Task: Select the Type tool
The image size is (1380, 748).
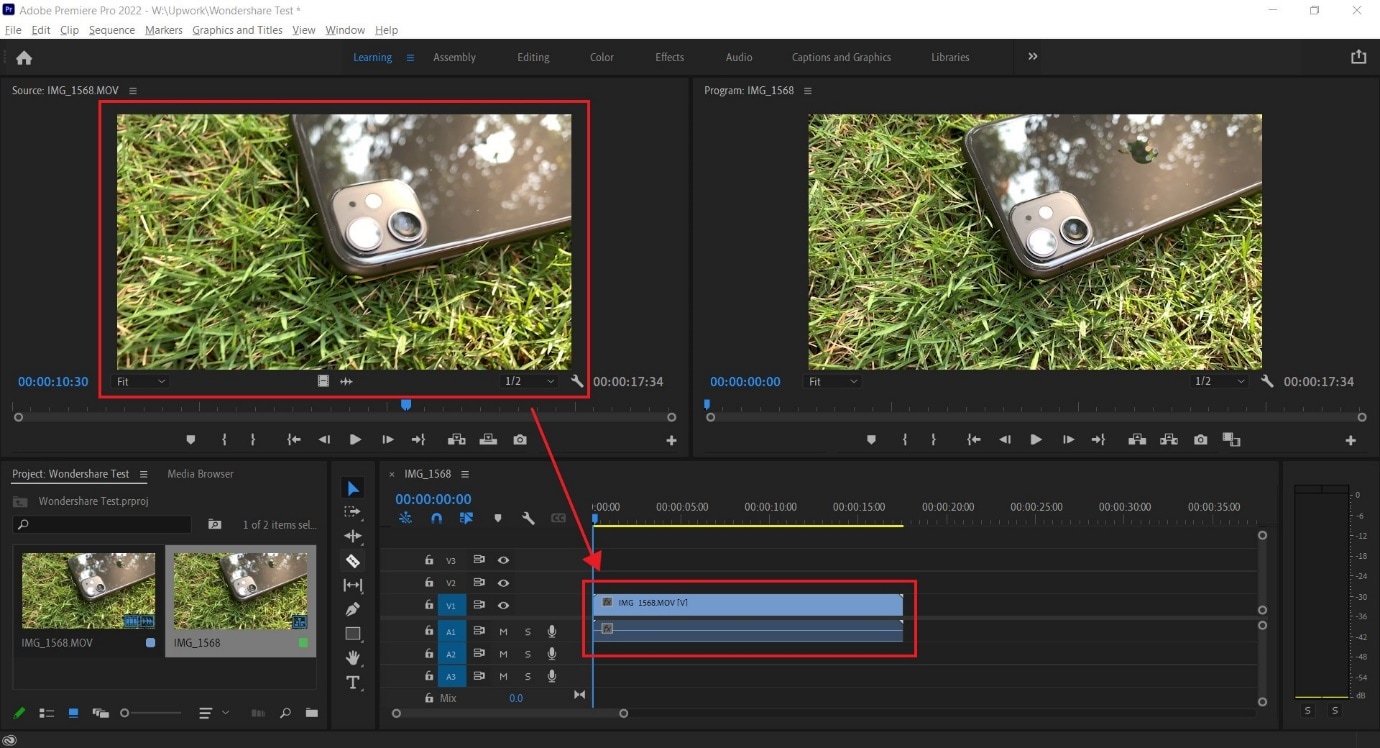Action: pos(353,682)
